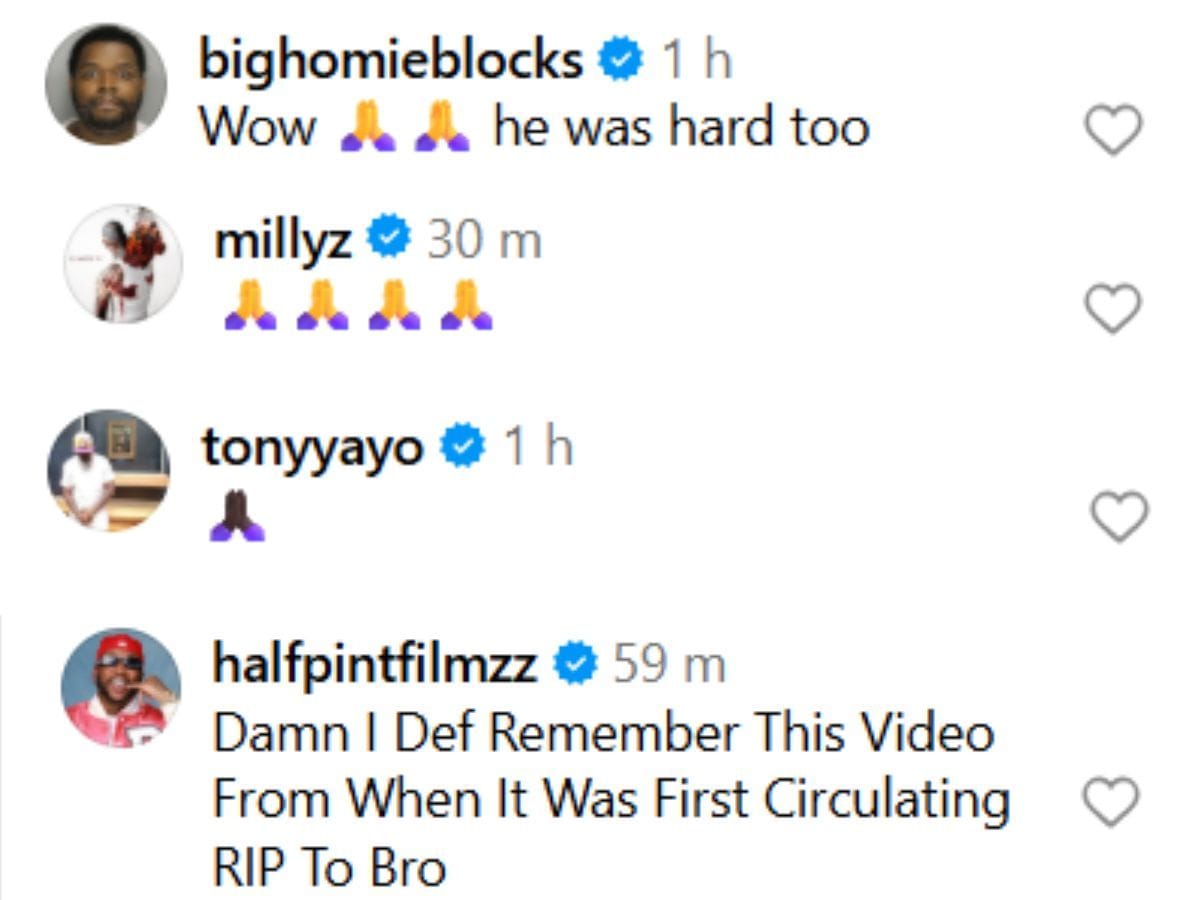The height and width of the screenshot is (900, 1200).
Task: Open the tonyyayo username link
Action: click(x=313, y=447)
